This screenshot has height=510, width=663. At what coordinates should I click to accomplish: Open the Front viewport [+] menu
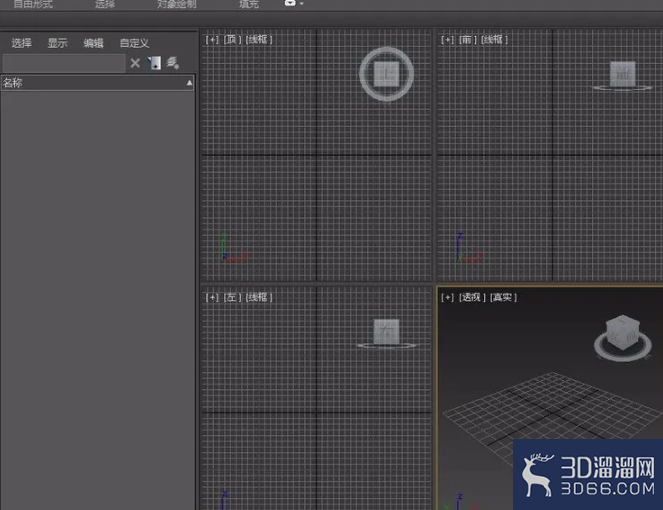coord(447,40)
